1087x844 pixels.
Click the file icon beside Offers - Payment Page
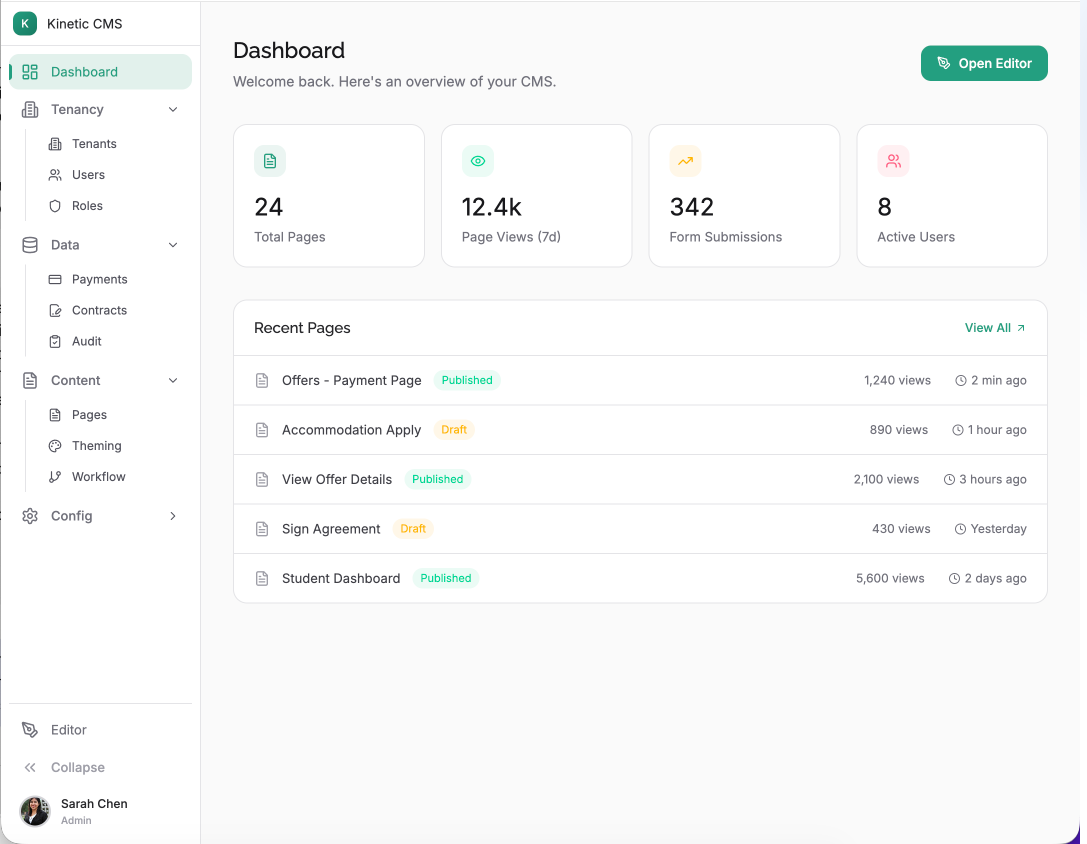coord(262,381)
